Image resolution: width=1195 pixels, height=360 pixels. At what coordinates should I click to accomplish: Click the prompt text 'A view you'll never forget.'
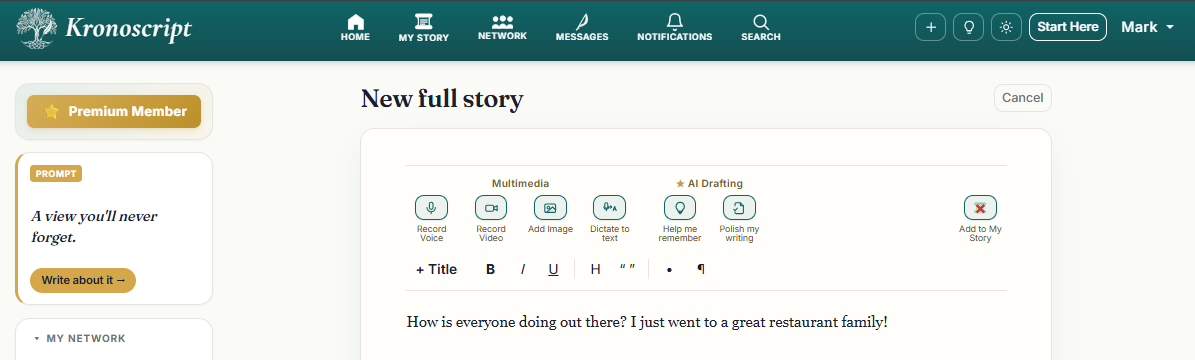point(94,227)
